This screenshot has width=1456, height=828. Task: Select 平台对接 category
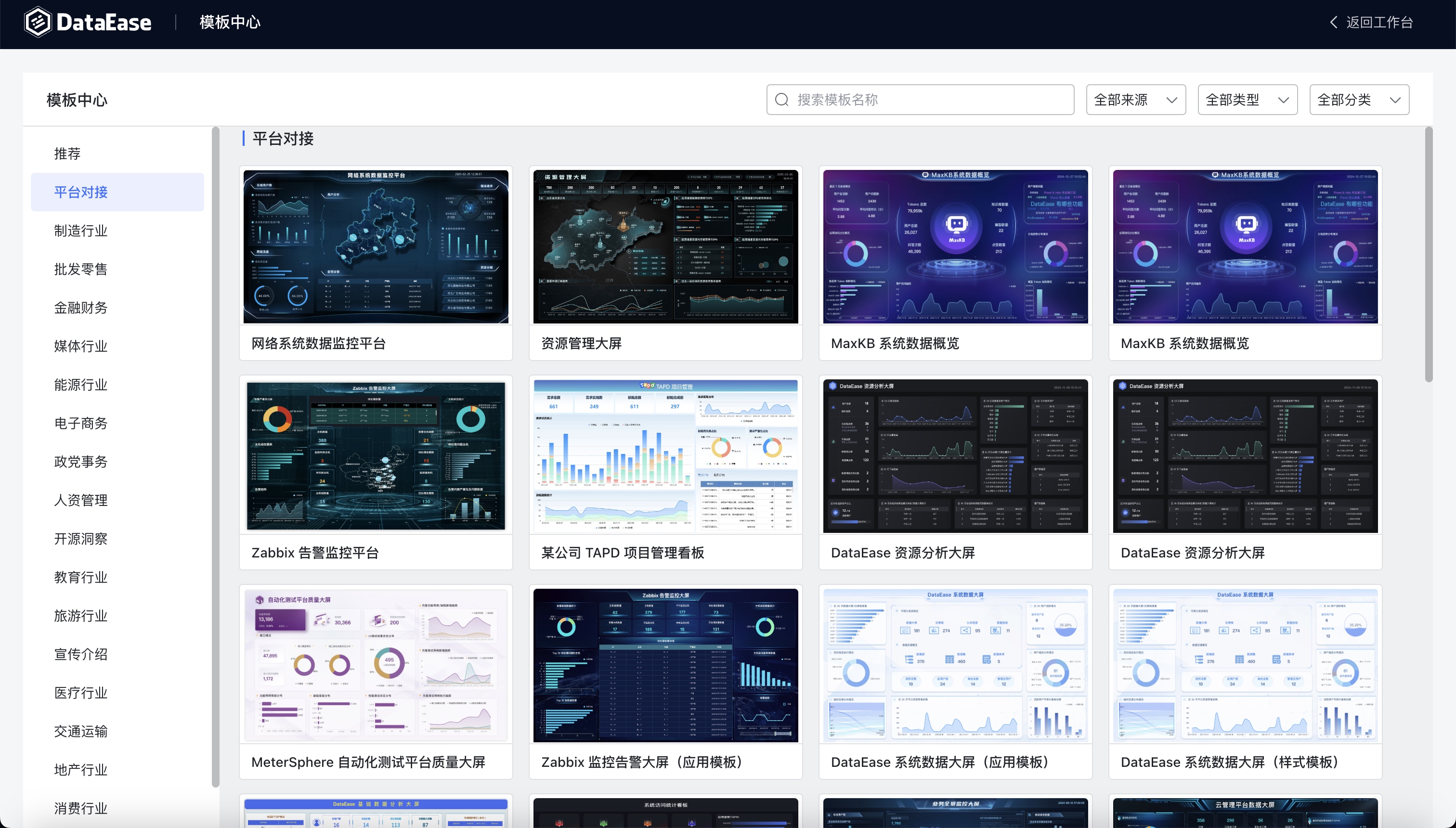click(117, 192)
